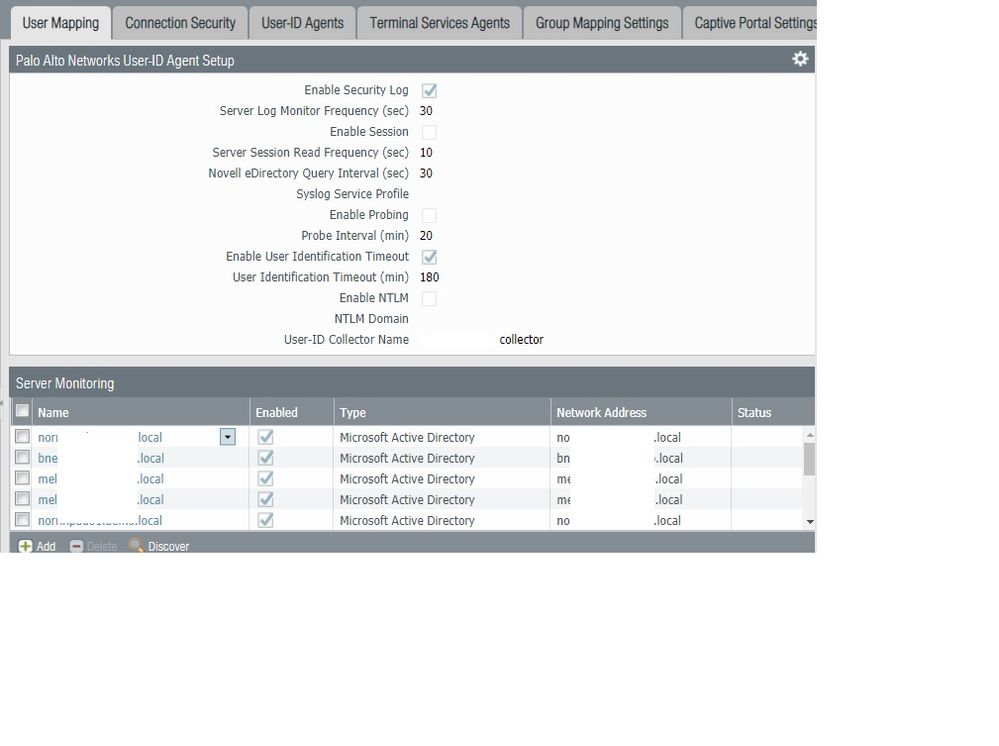Image resolution: width=999 pixels, height=746 pixels.
Task: Click the Probe Interval value 20
Action: tap(426, 236)
